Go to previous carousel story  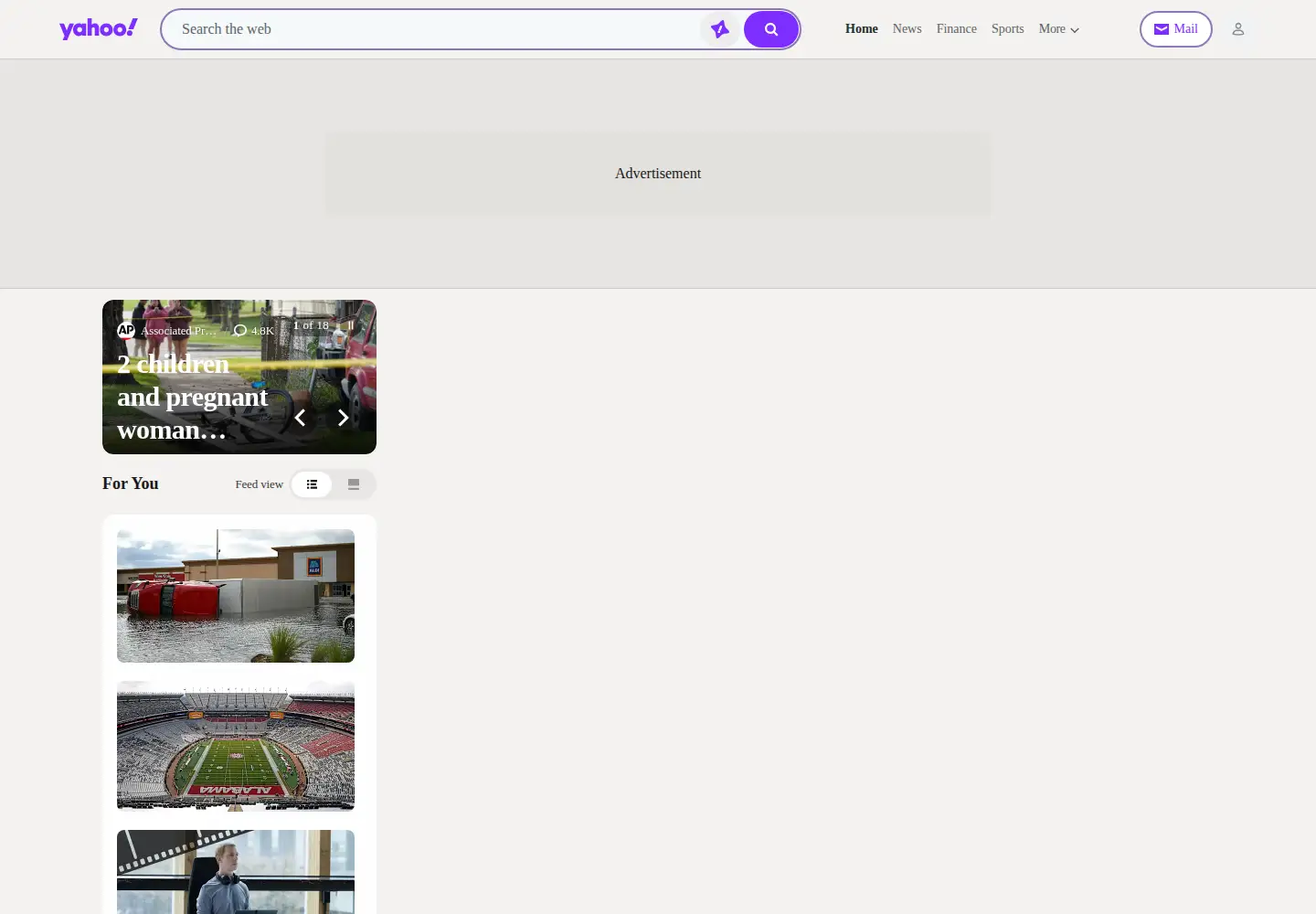(x=300, y=418)
